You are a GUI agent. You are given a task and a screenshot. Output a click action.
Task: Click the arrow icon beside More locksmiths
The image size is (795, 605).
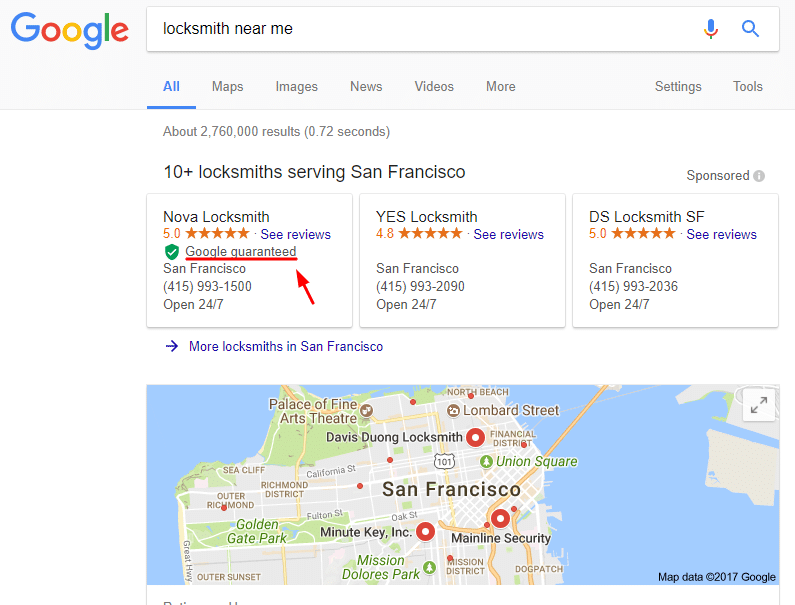coord(172,346)
